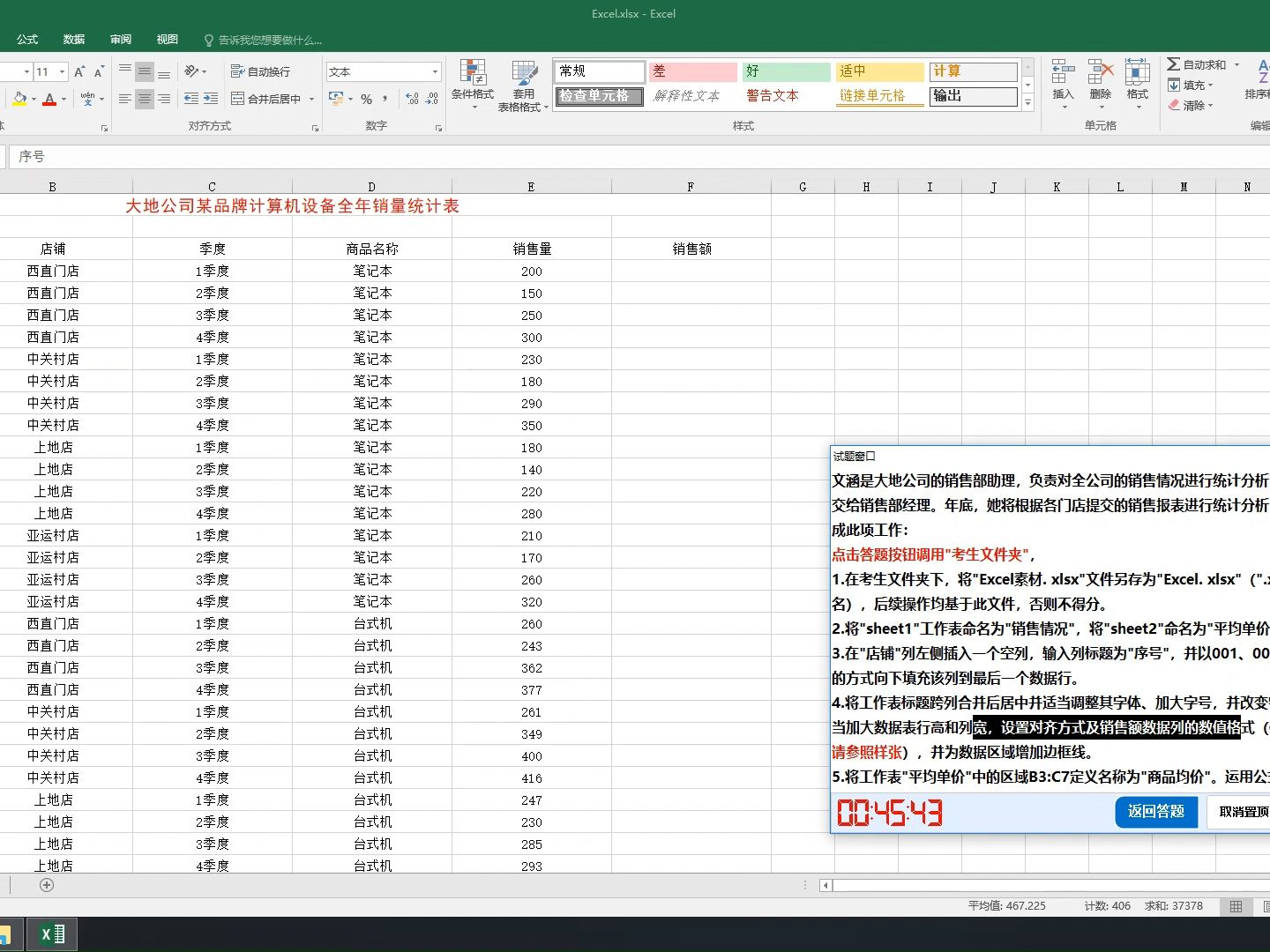Viewport: 1270px width, 952px height.
Task: Open 套用表格格式 table format gallery
Action: click(x=523, y=86)
